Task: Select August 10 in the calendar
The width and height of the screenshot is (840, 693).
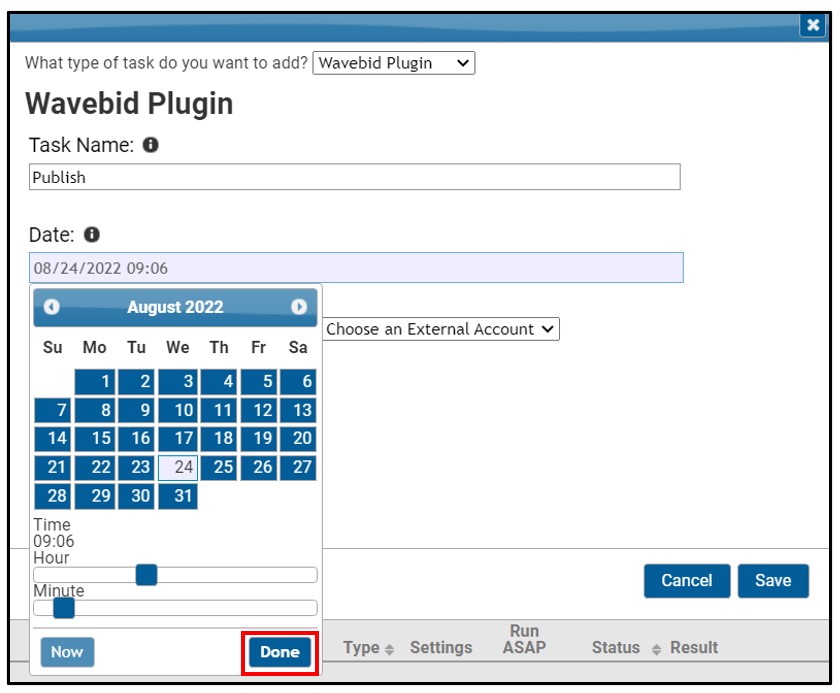Action: (x=178, y=410)
